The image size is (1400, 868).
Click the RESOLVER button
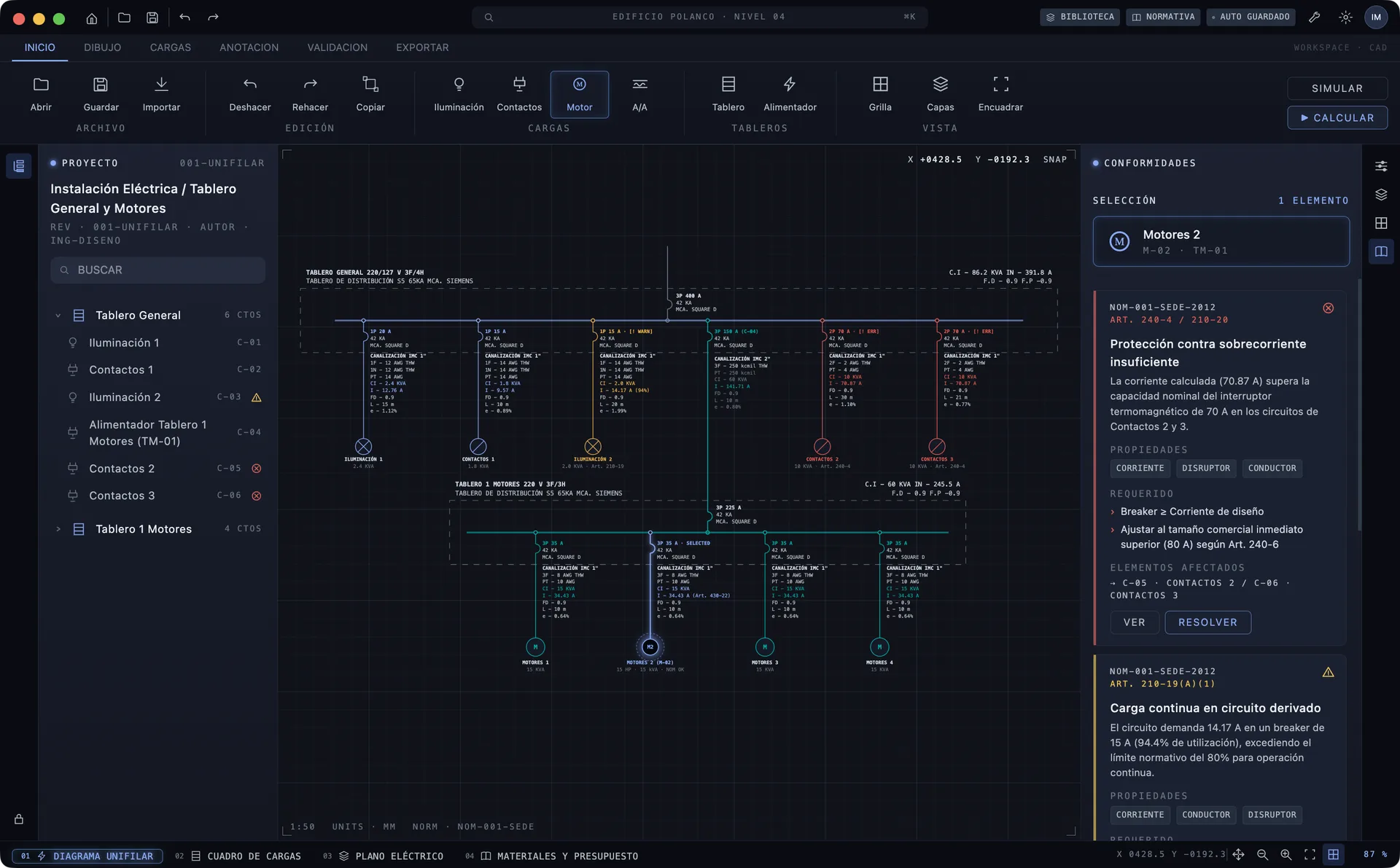[1207, 622]
